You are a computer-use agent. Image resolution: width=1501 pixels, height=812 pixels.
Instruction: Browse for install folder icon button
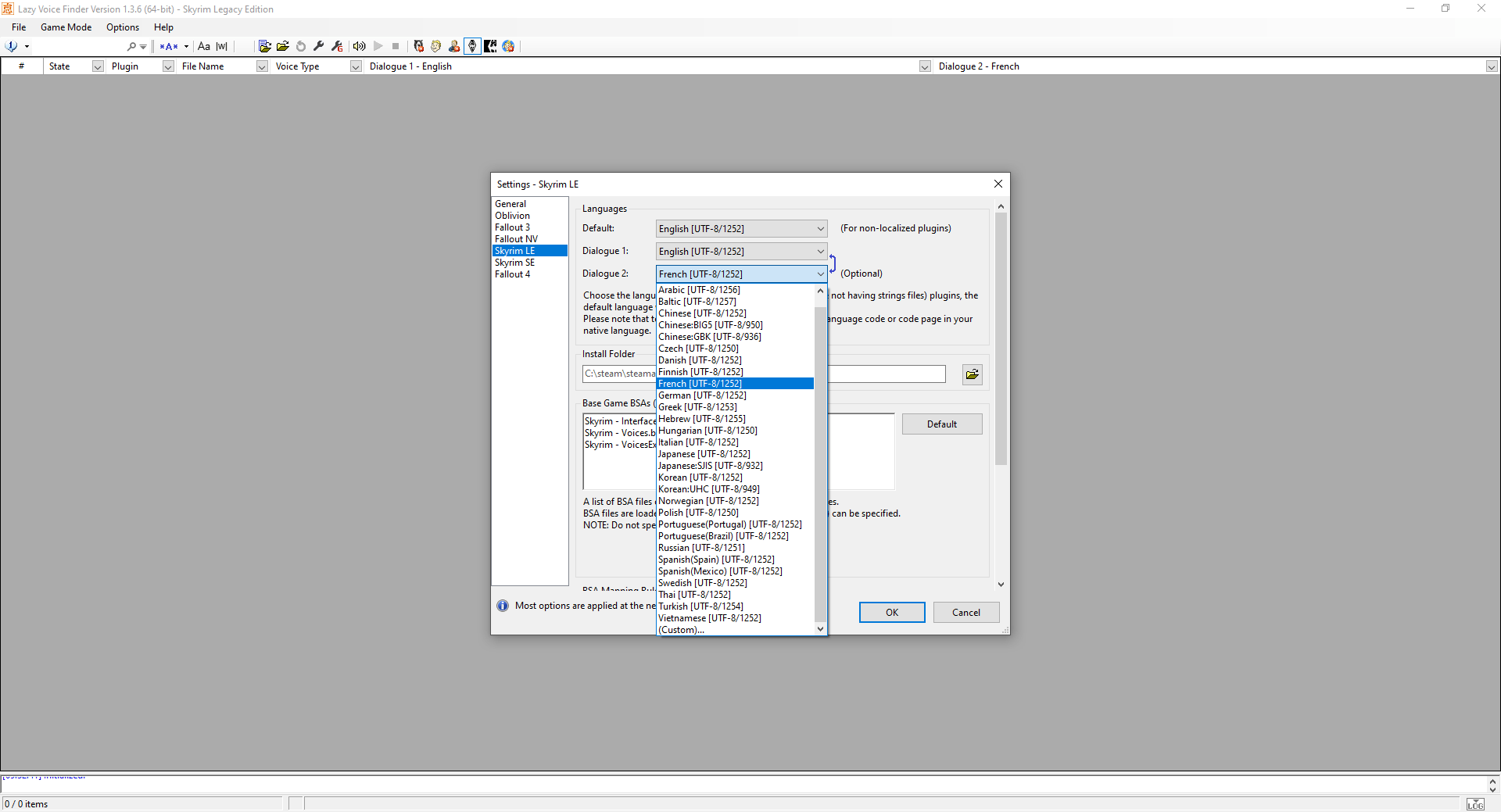(972, 374)
